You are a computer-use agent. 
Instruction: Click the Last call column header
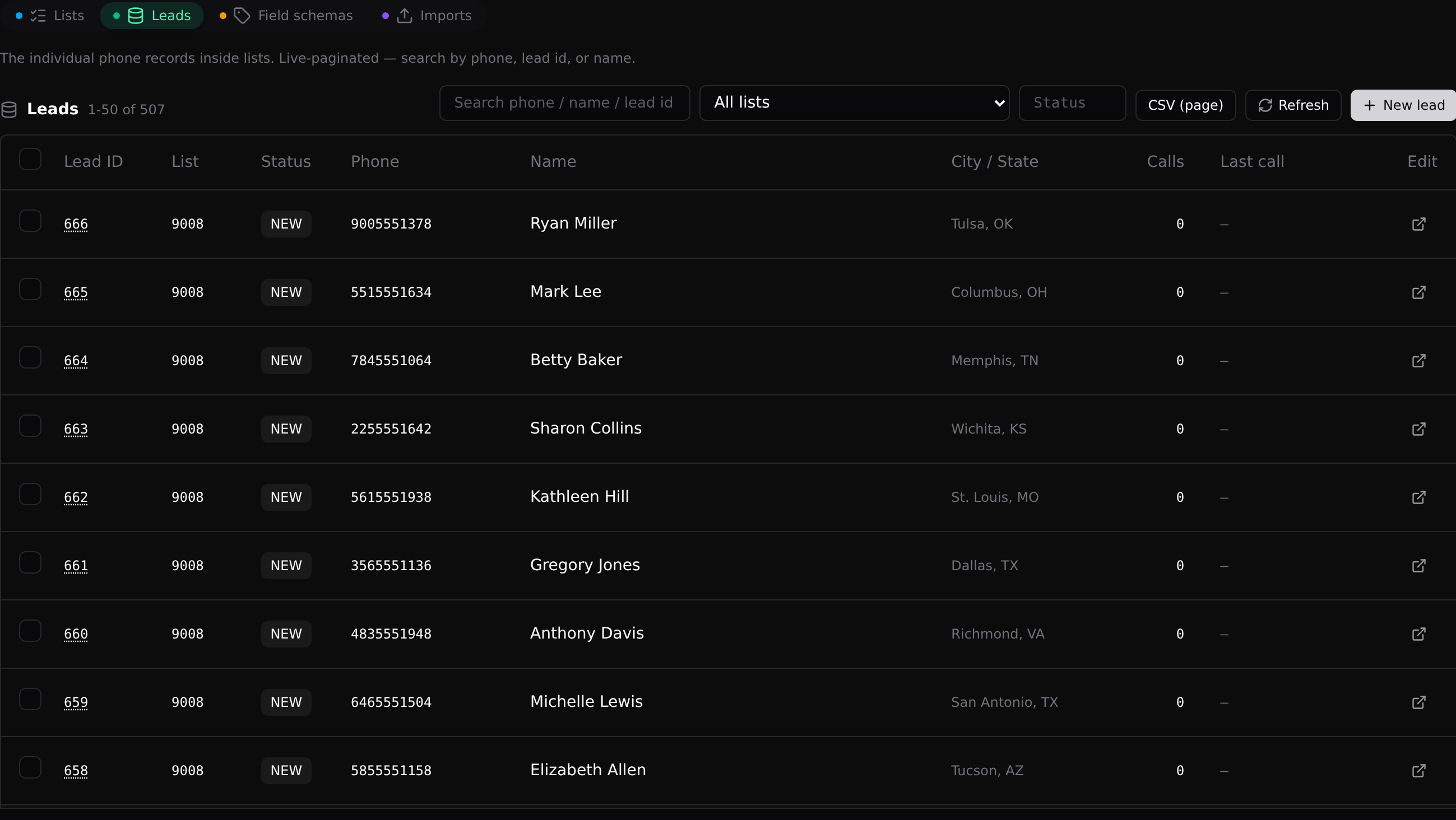1252,162
